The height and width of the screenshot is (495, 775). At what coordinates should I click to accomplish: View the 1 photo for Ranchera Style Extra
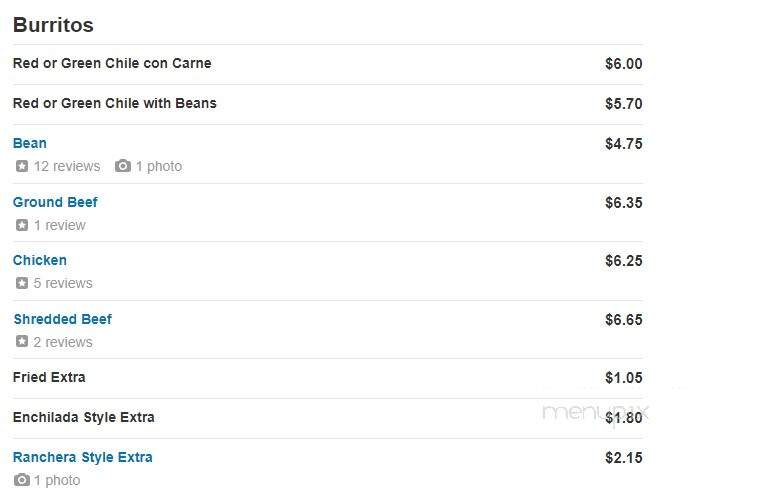(x=57, y=480)
